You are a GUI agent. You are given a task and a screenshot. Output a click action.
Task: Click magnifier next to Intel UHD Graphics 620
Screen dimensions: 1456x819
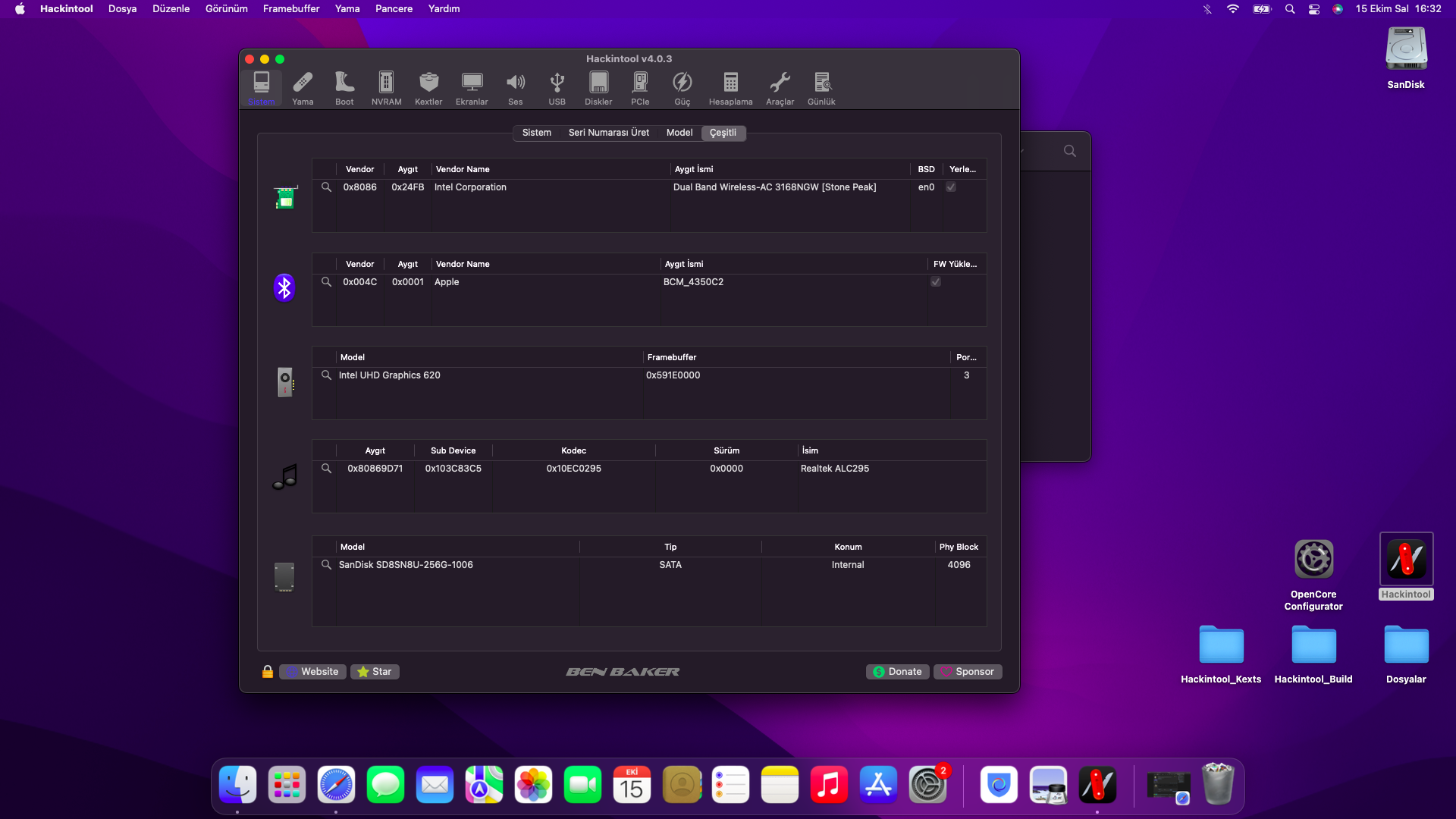(326, 375)
